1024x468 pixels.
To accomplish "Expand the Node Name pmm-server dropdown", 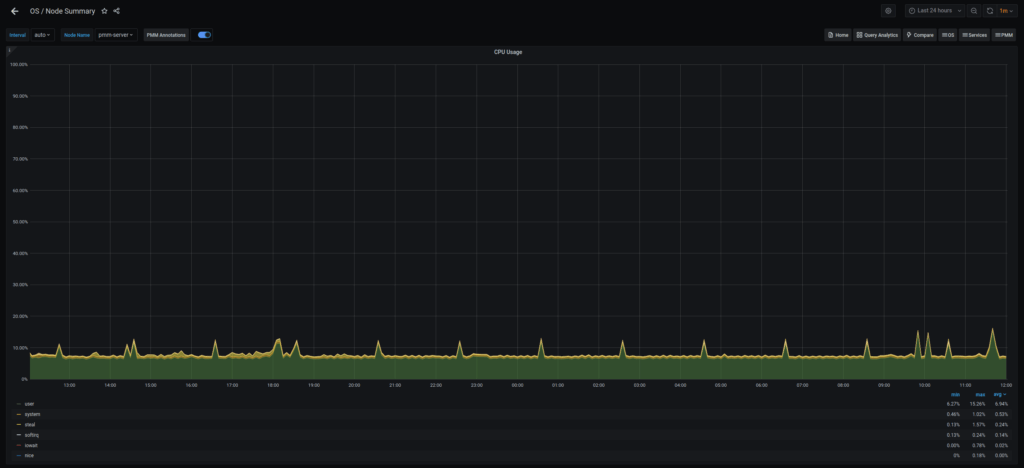I will (116, 35).
